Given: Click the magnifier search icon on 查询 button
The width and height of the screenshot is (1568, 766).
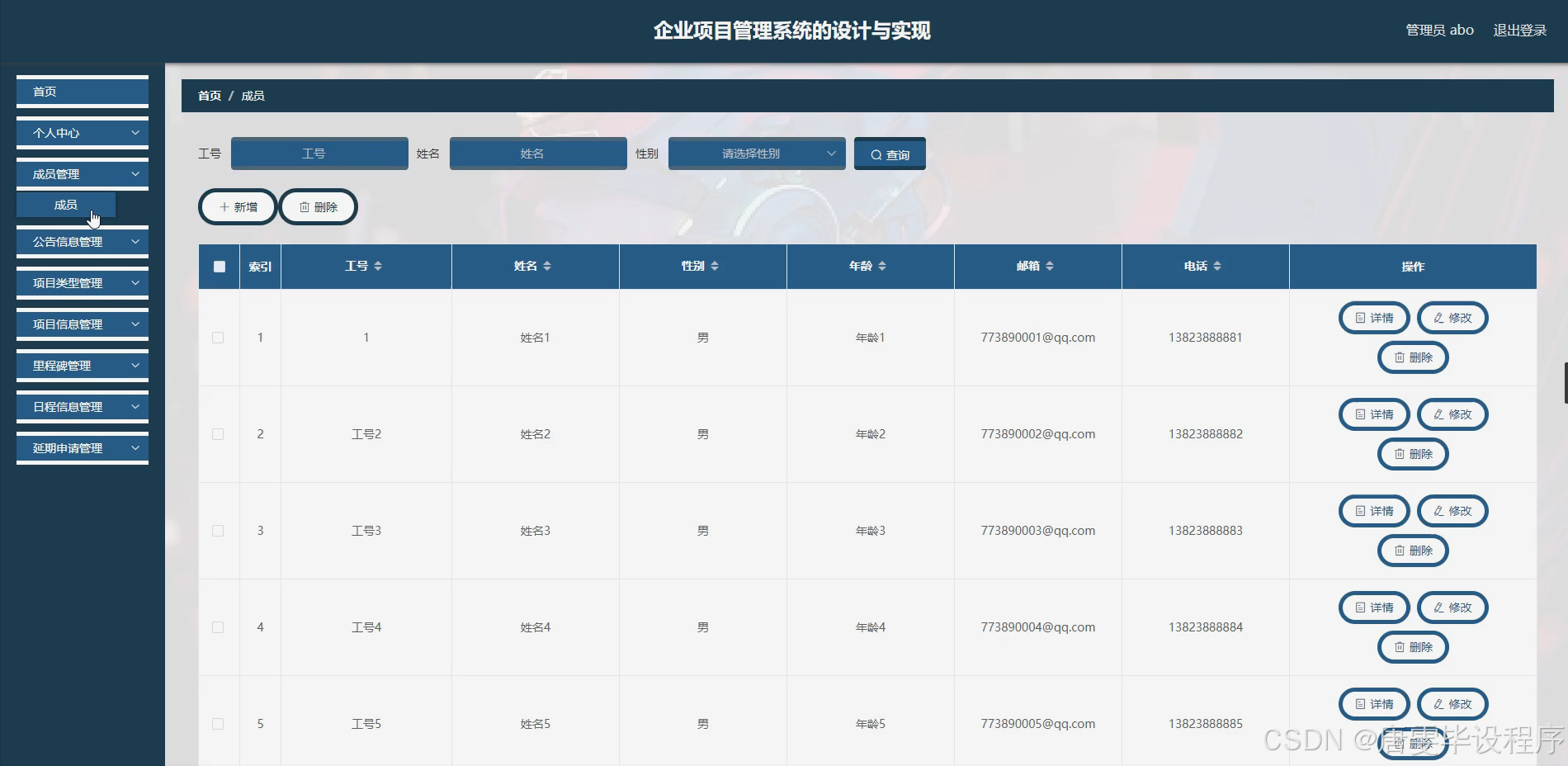Looking at the screenshot, I should [x=876, y=154].
